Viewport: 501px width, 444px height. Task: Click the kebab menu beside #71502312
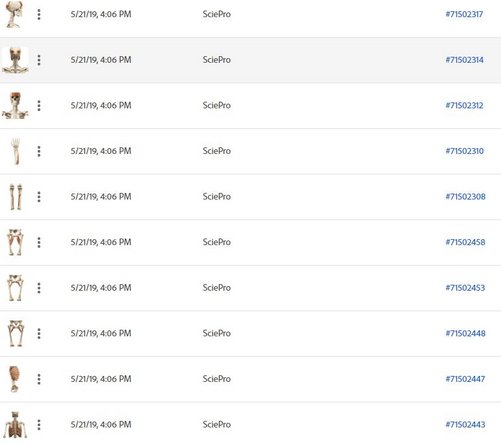point(39,106)
